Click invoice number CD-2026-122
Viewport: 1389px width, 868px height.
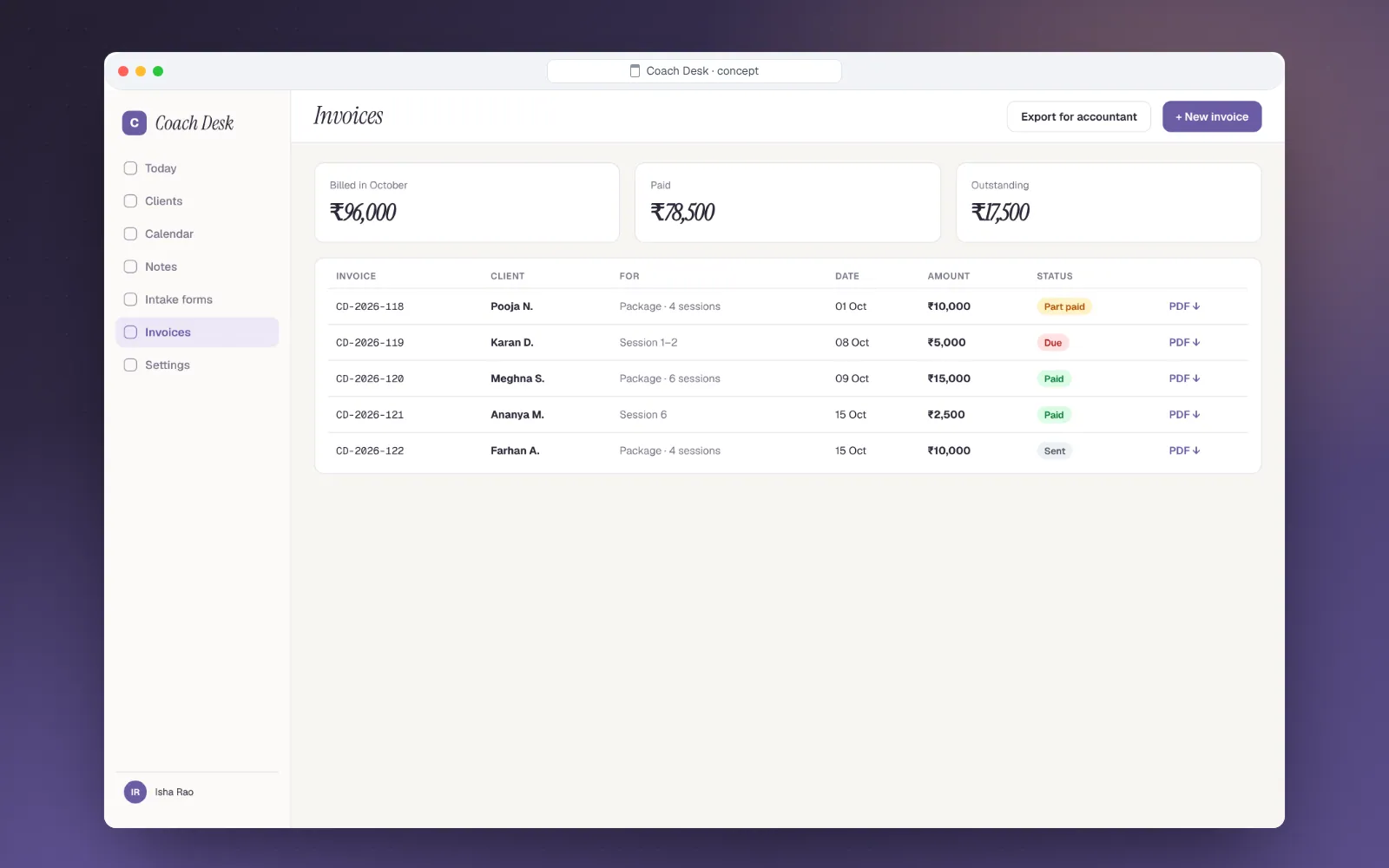[370, 450]
